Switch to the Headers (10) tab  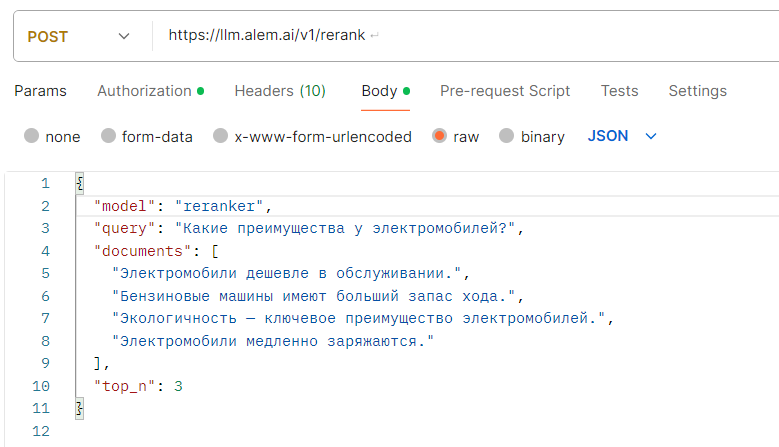280,91
